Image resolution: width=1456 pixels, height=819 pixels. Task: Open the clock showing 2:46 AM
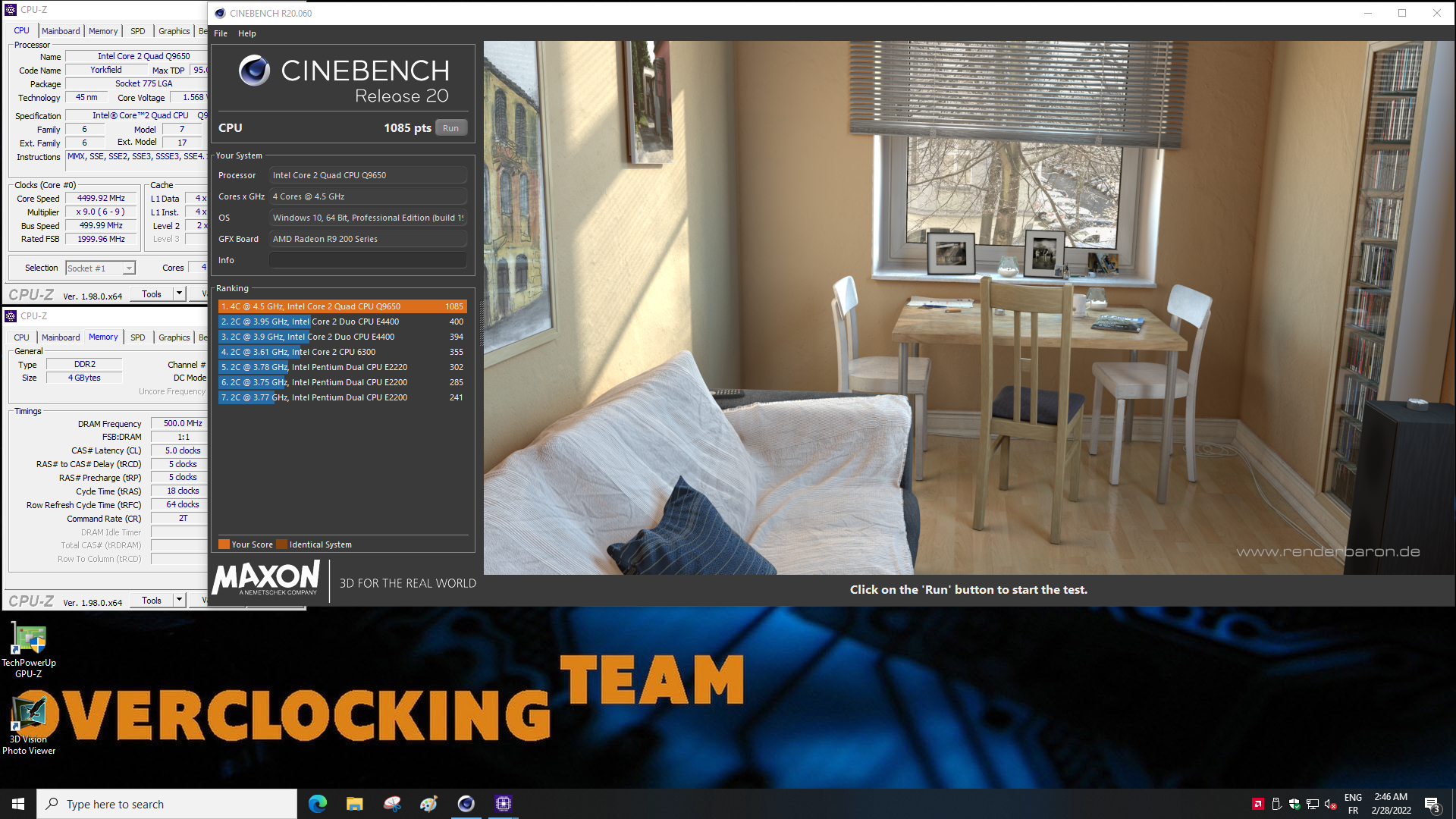point(1391,804)
